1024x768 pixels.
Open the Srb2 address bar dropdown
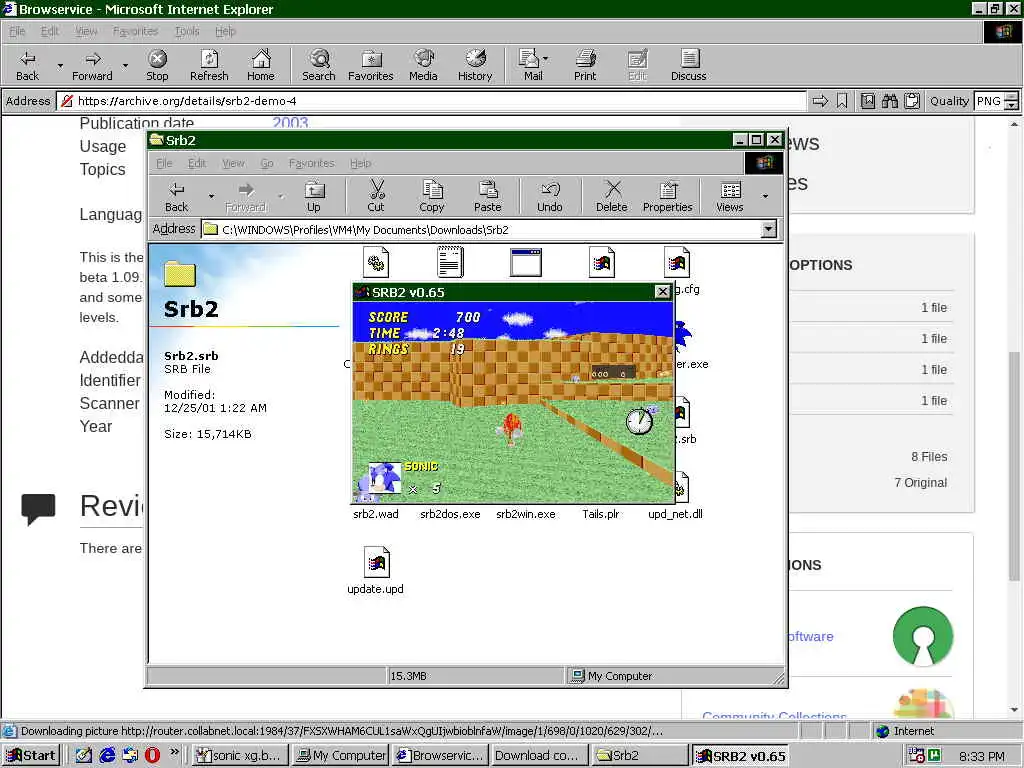click(769, 229)
